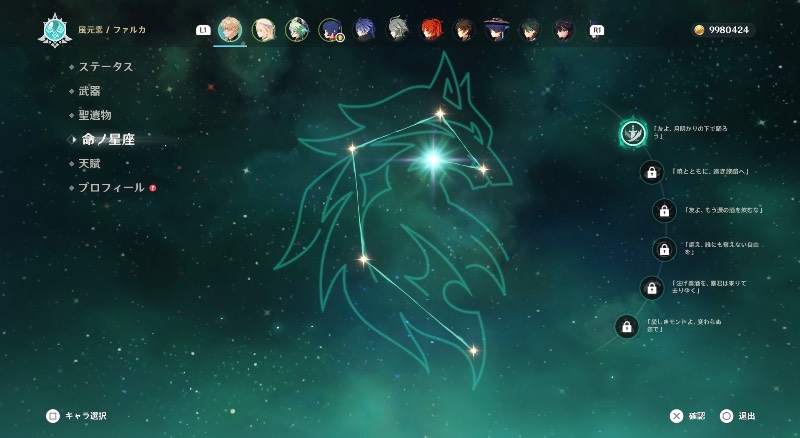Click the red notification badge on プロフィール
800x438 pixels.
point(153,188)
